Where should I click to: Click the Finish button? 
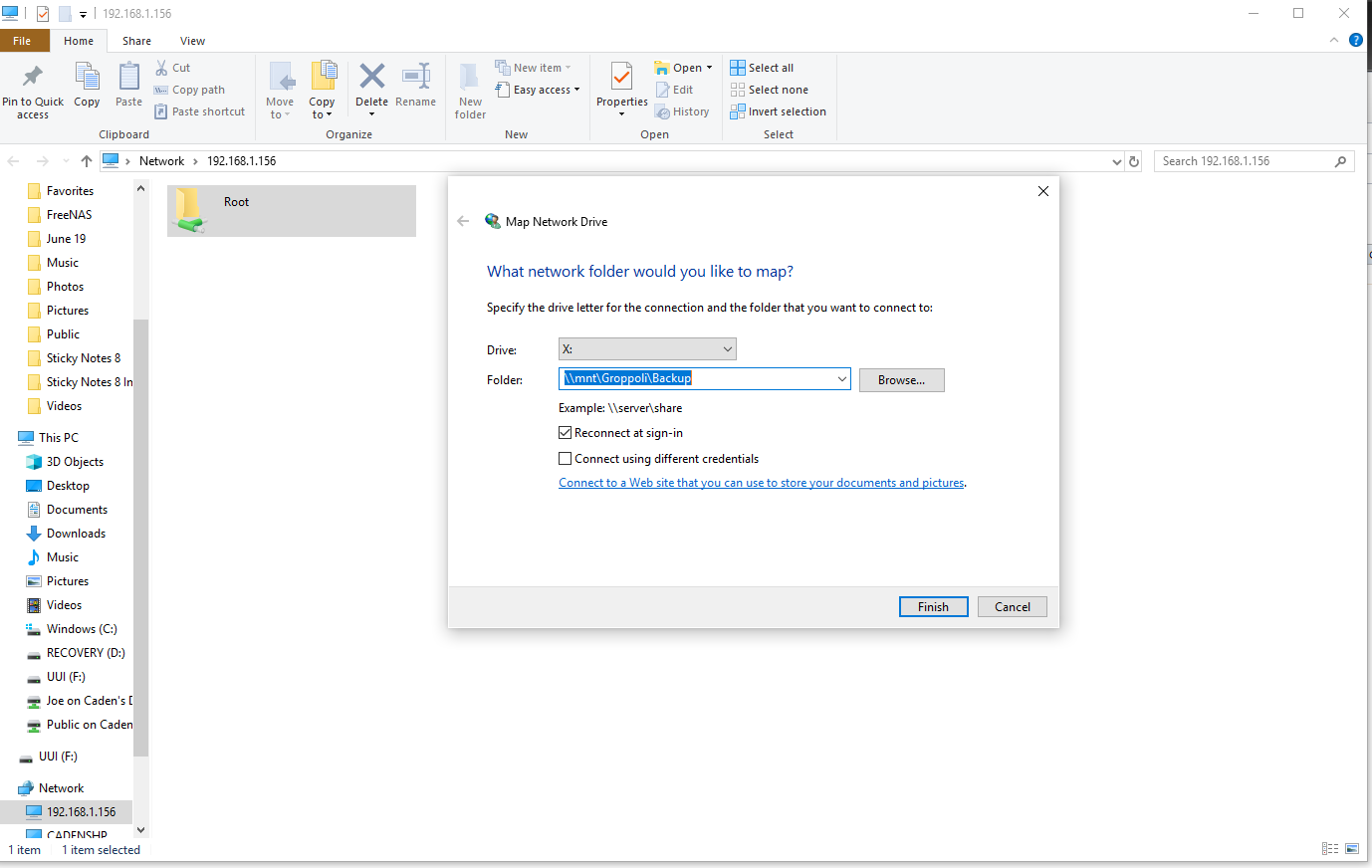pos(933,607)
